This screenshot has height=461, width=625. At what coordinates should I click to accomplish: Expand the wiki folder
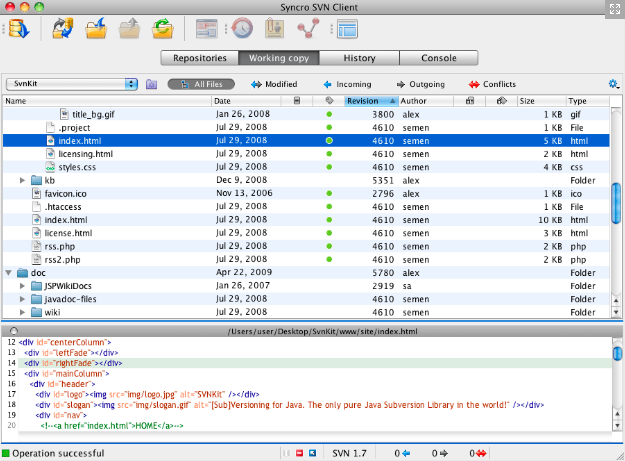(23, 312)
